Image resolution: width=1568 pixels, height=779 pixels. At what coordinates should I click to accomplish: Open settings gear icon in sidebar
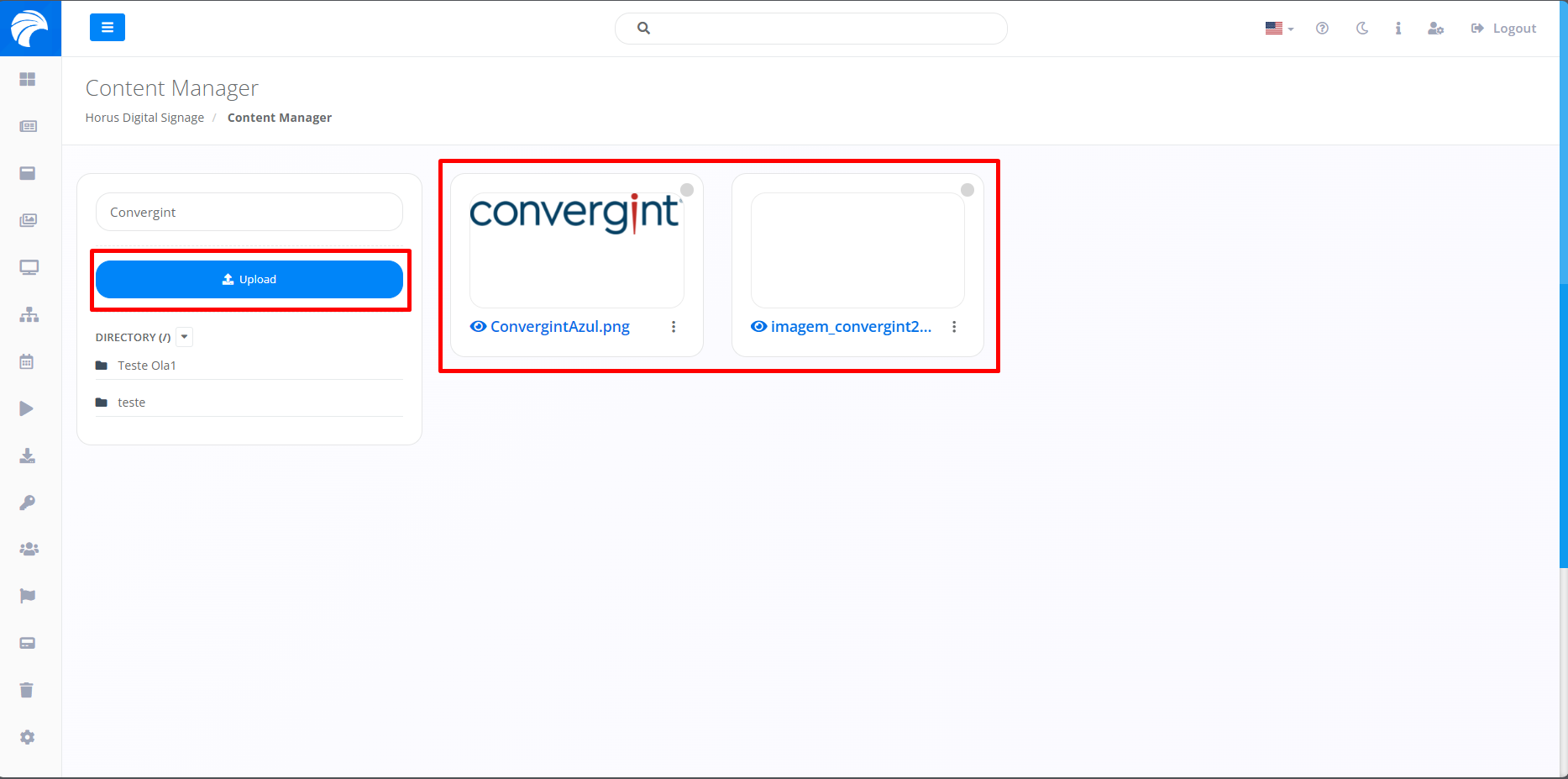tap(27, 737)
